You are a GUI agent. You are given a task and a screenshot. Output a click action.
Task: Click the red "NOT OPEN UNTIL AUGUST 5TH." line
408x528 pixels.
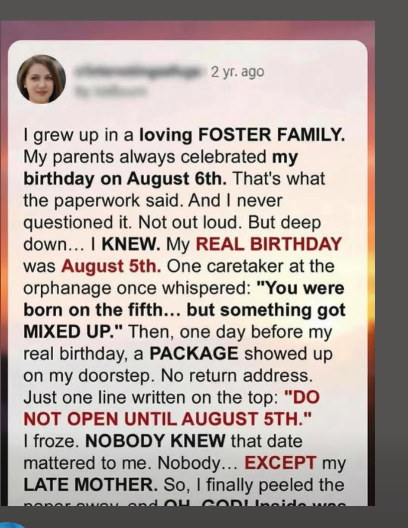(x=167, y=419)
